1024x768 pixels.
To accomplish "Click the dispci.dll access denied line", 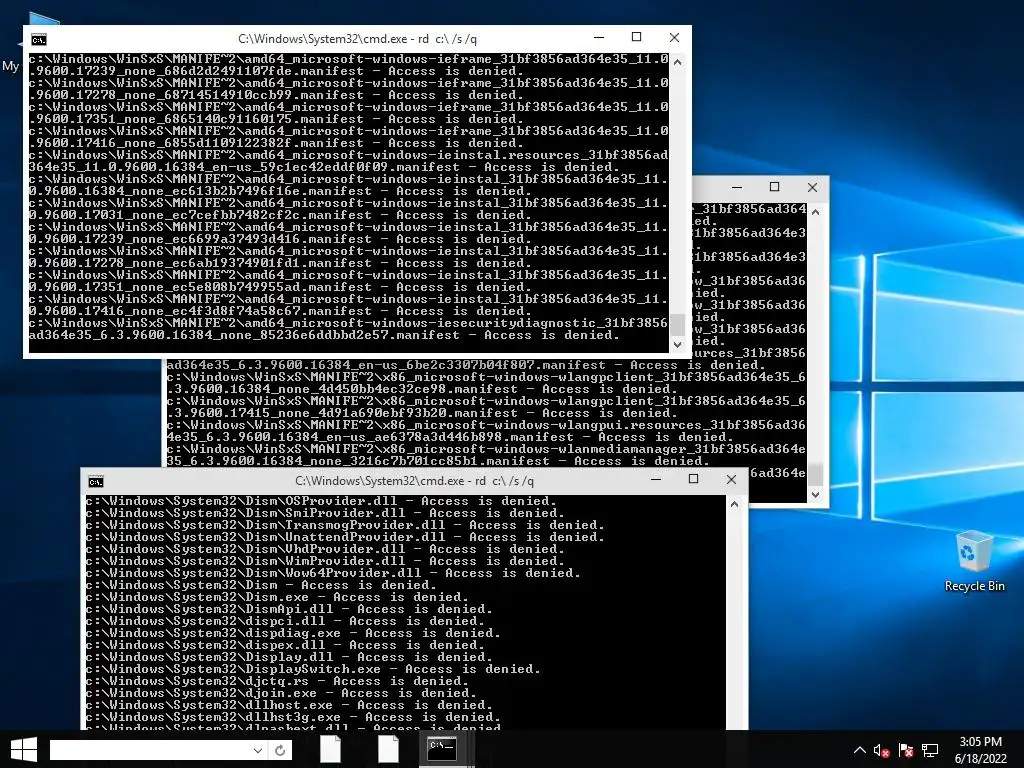I will pyautogui.click(x=285, y=621).
